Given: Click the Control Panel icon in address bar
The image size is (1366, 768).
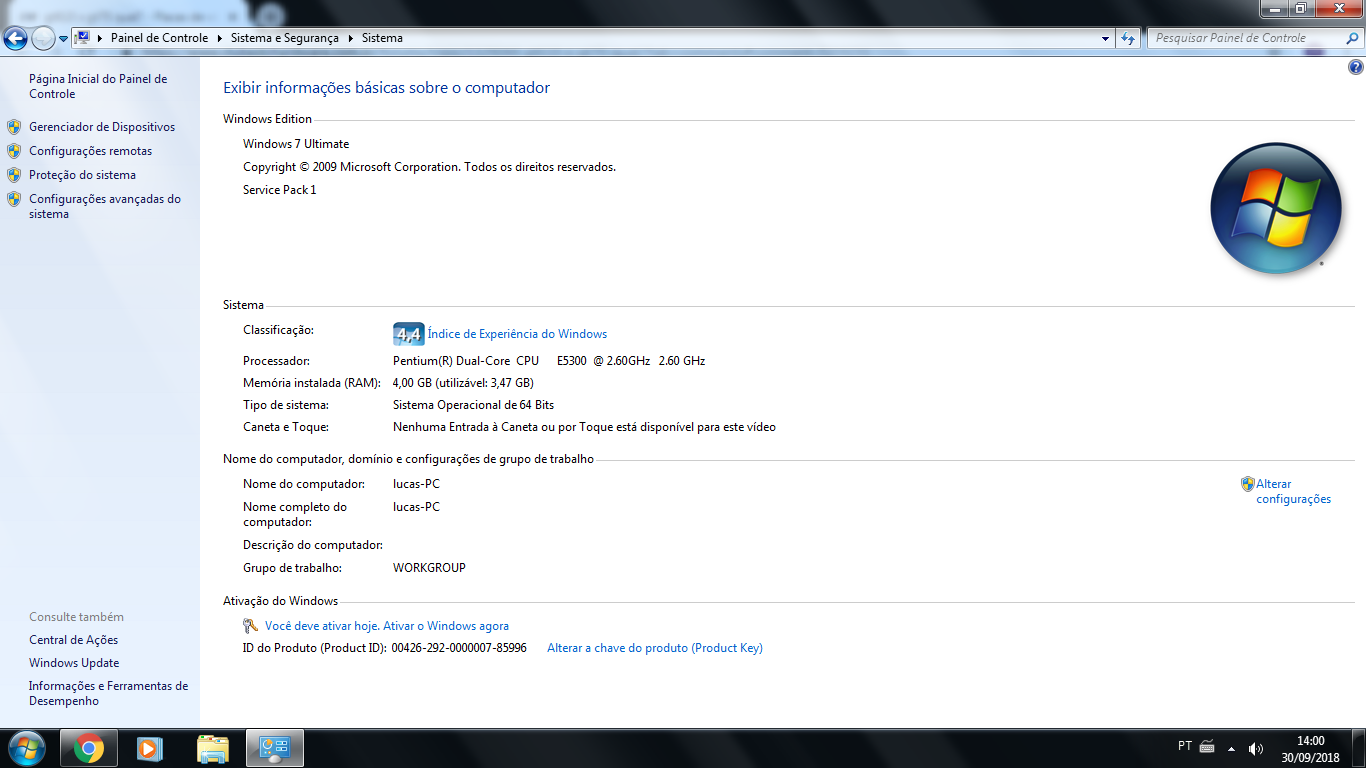Looking at the screenshot, I should (x=83, y=38).
